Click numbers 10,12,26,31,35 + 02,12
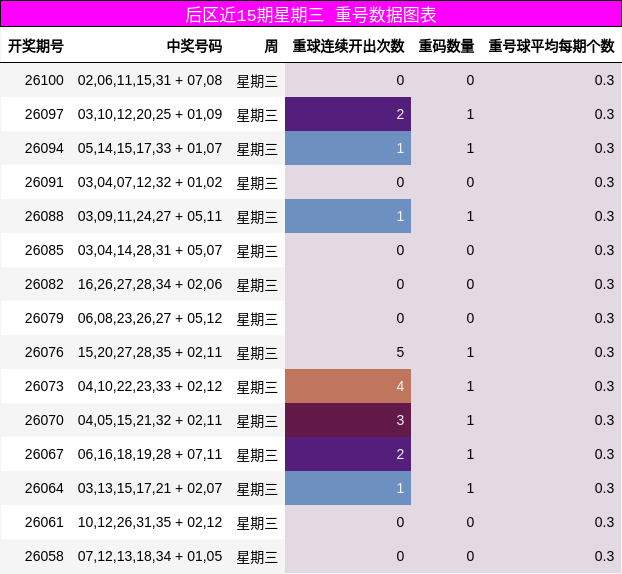Viewport: 622px width, 574px height. click(x=150, y=522)
